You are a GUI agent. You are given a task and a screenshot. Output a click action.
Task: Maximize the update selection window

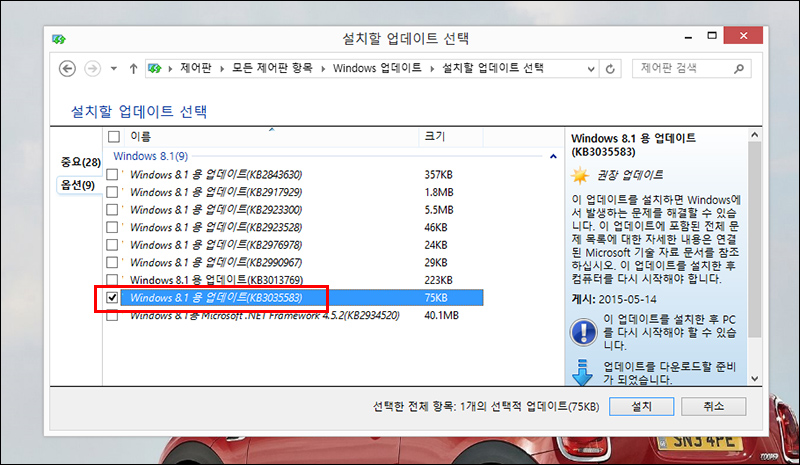coord(712,36)
